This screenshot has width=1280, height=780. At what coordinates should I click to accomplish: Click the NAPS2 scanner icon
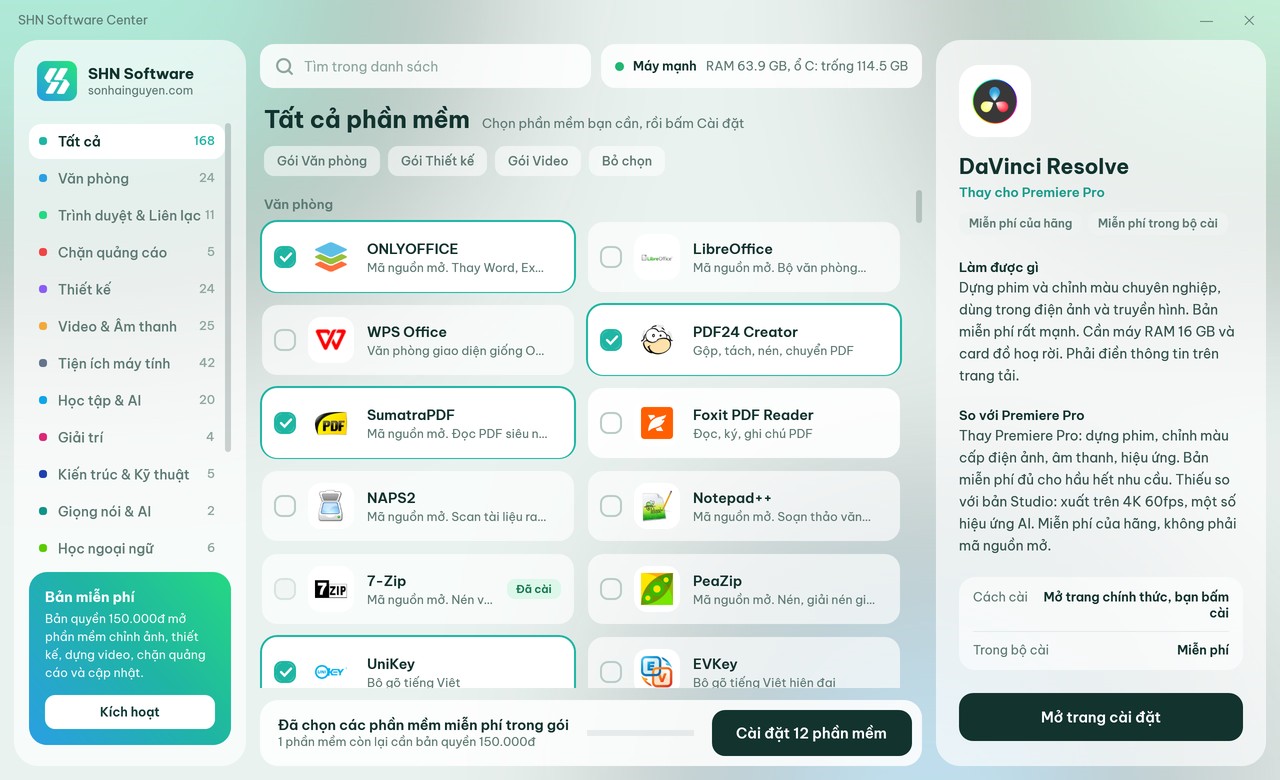tap(331, 506)
